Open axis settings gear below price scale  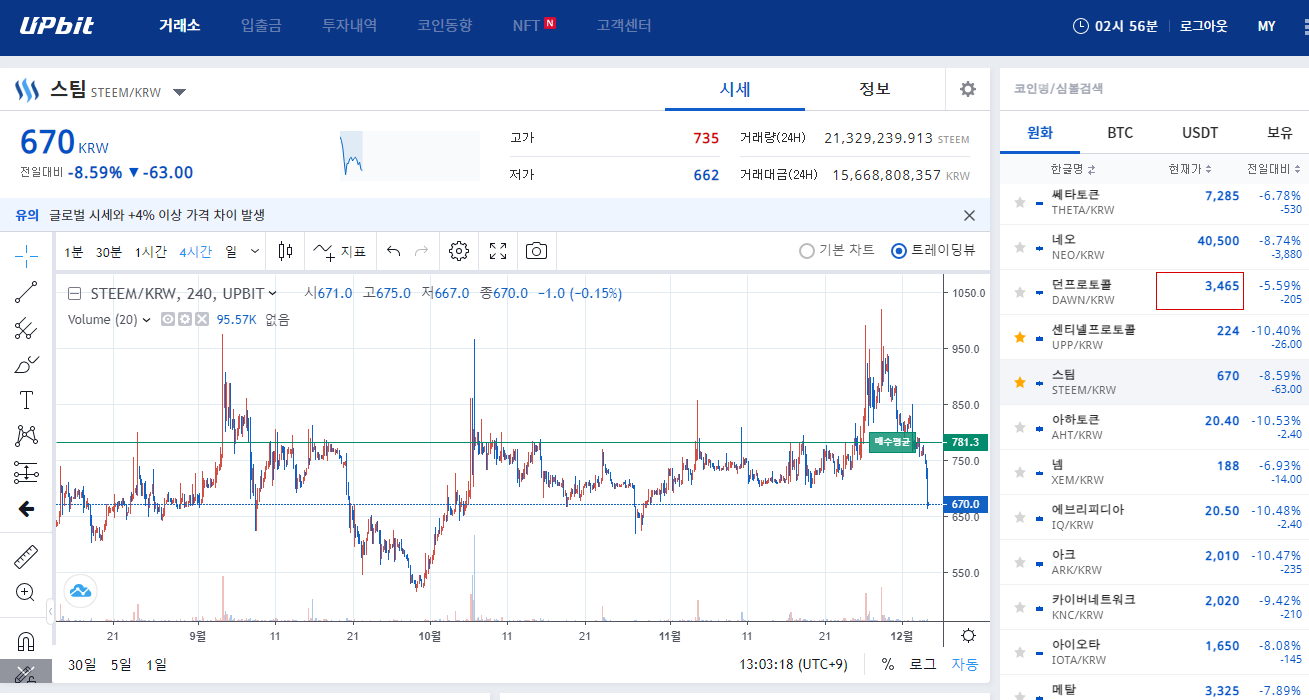coord(968,635)
